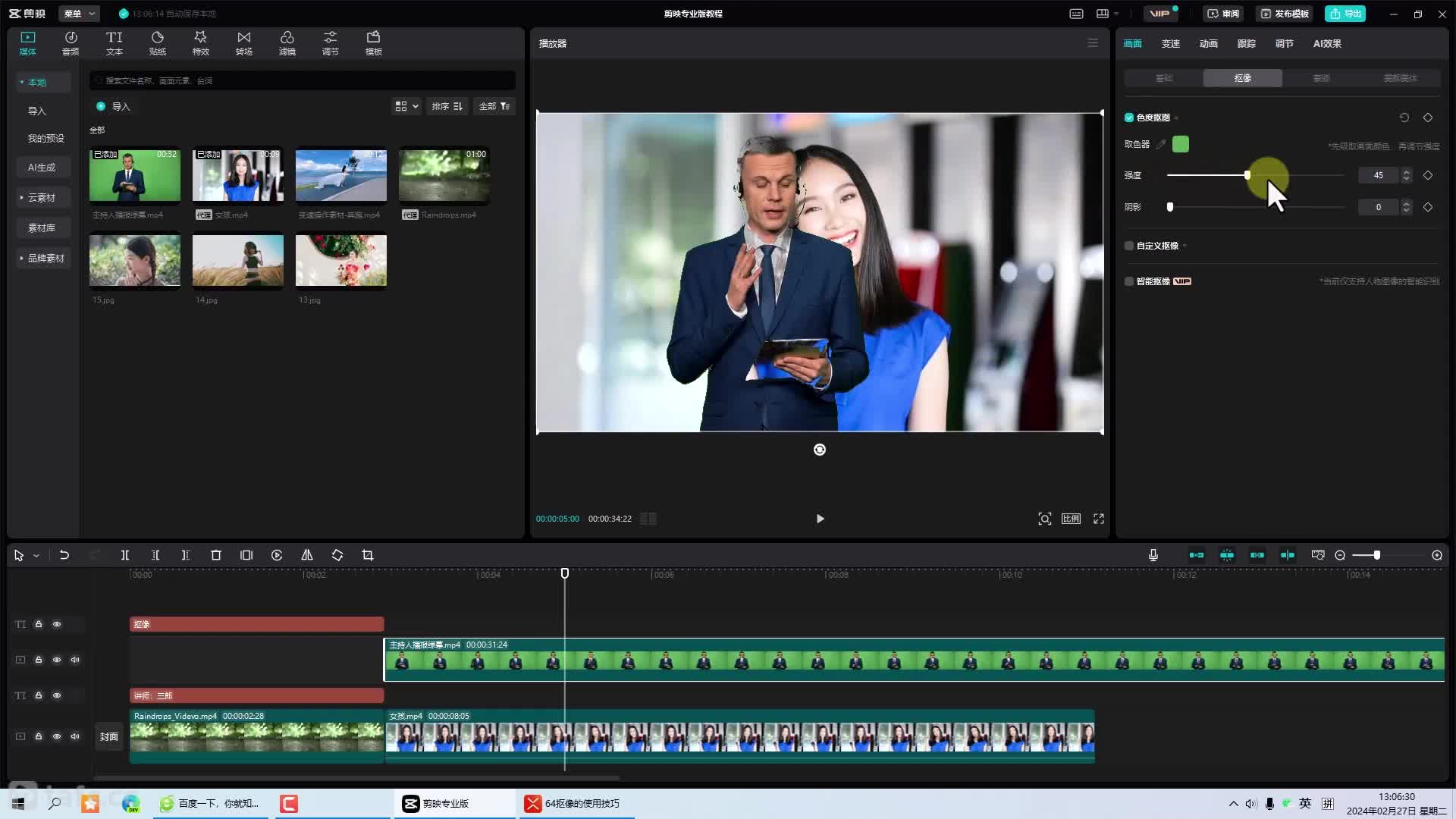1456x819 pixels.
Task: Click the 阴影 shadow slider handle
Action: point(1170,207)
